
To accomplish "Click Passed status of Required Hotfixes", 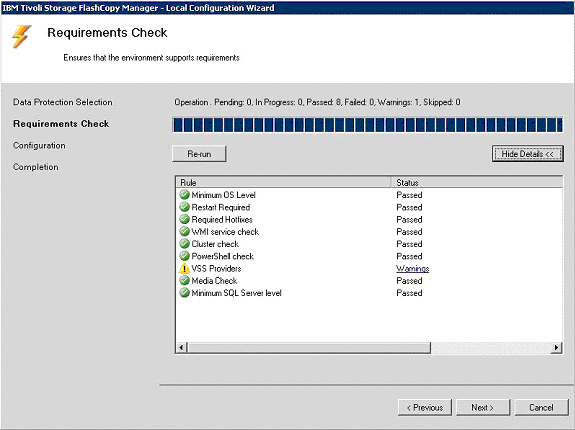I will pyautogui.click(x=409, y=220).
